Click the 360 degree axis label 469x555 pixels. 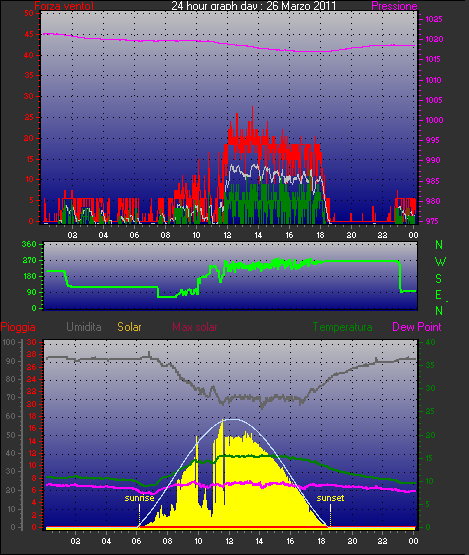[29, 244]
